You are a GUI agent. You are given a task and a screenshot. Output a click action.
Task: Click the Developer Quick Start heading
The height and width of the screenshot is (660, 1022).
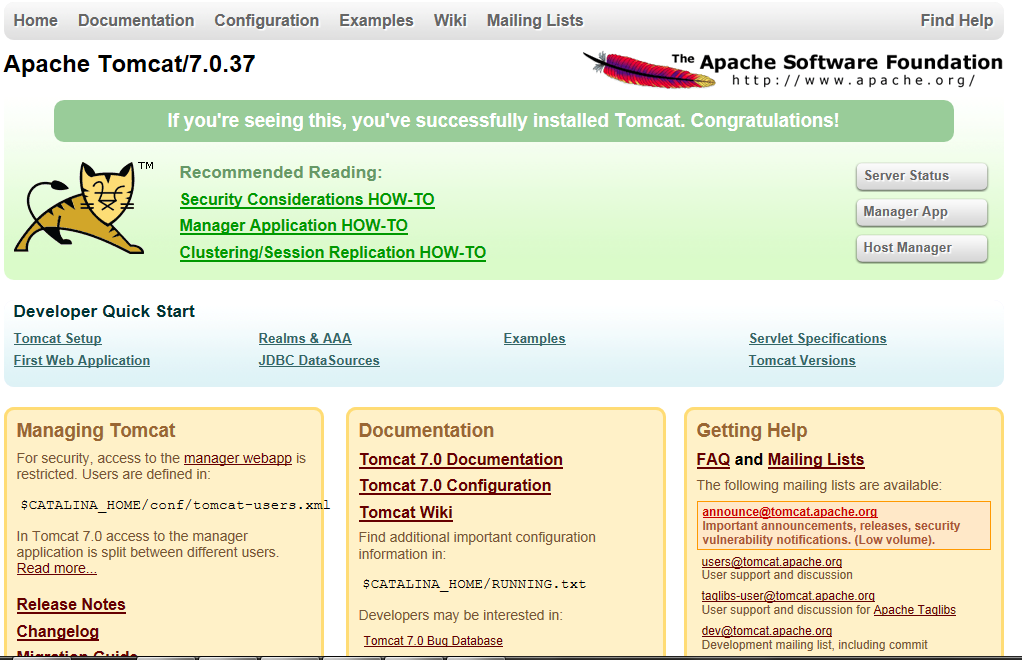(104, 311)
